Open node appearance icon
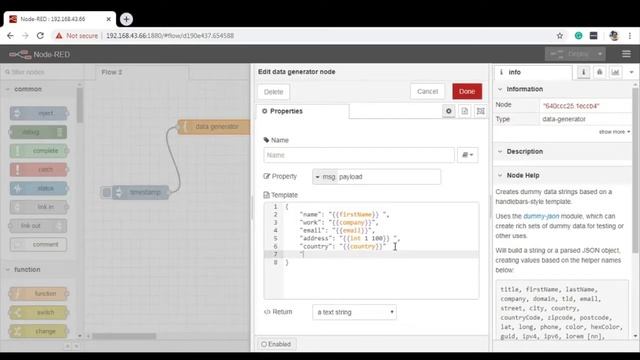This screenshot has height=360, width=640. [480, 111]
